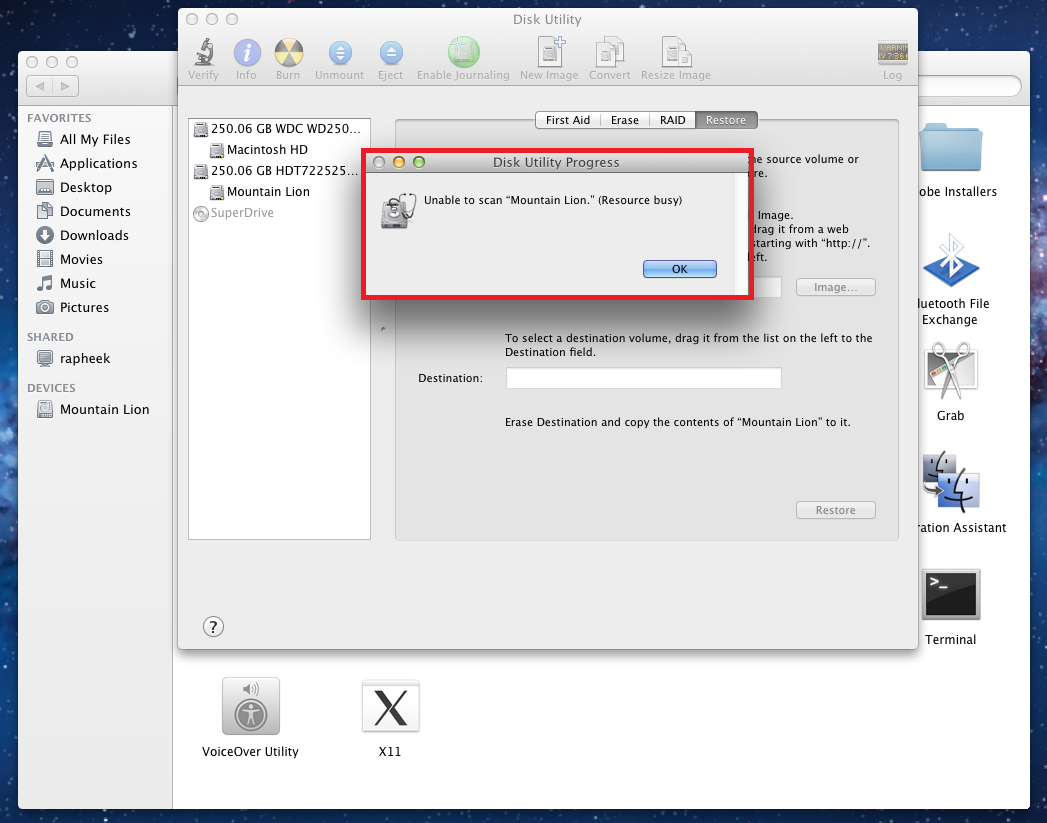Open Documents in Finder sidebar

(83, 212)
